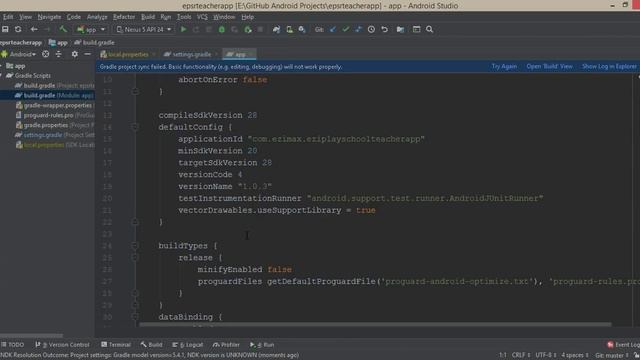Click the scroll-from-source target icon in Project panel

click(x=46, y=54)
